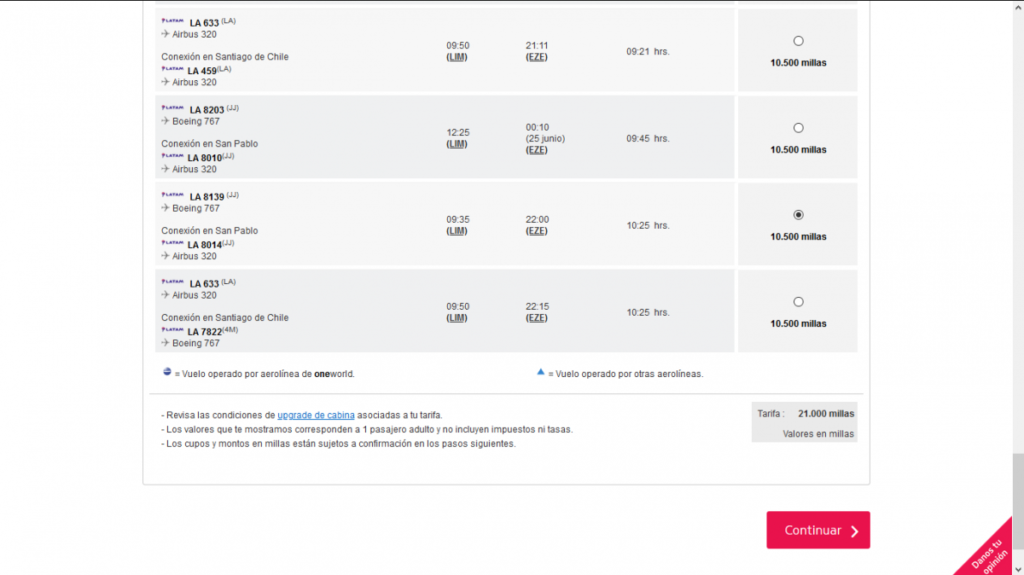Click LATAM logo next to LA 459
This screenshot has width=1024, height=575.
point(172,70)
